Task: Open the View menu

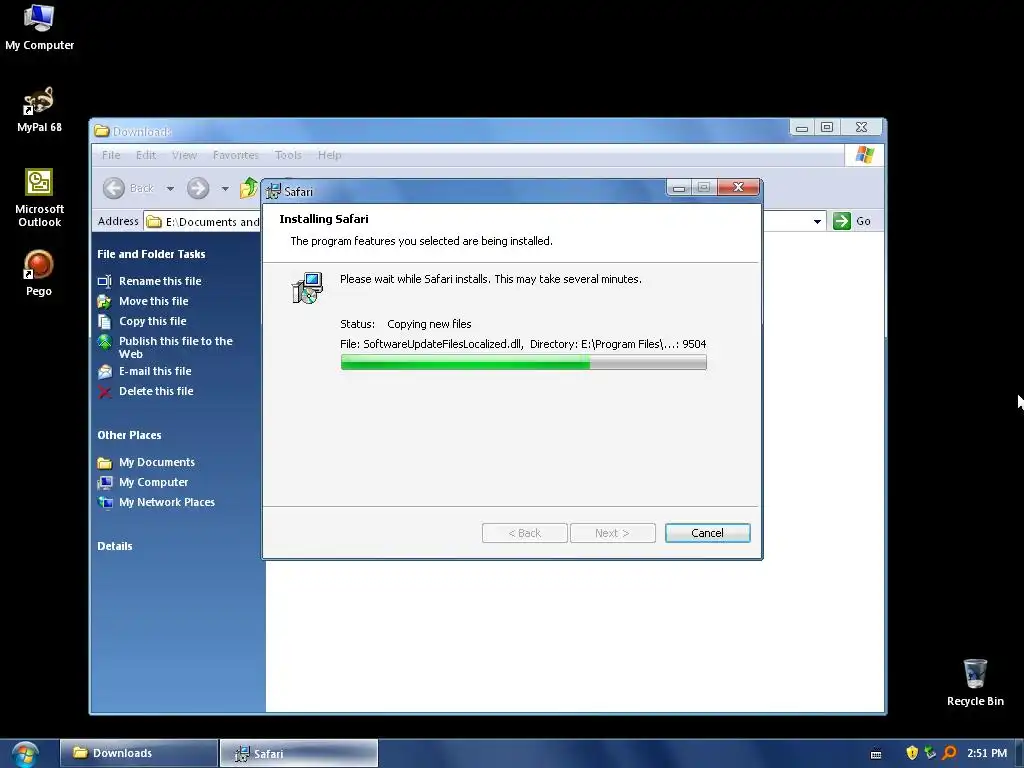Action: pos(184,155)
